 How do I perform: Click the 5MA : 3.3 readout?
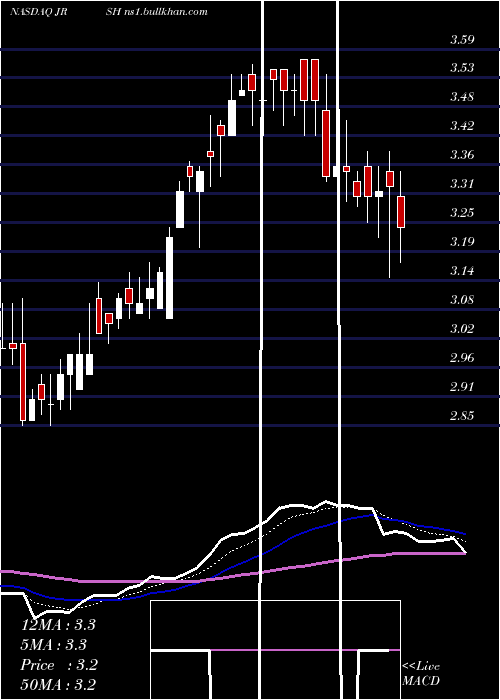[54, 645]
